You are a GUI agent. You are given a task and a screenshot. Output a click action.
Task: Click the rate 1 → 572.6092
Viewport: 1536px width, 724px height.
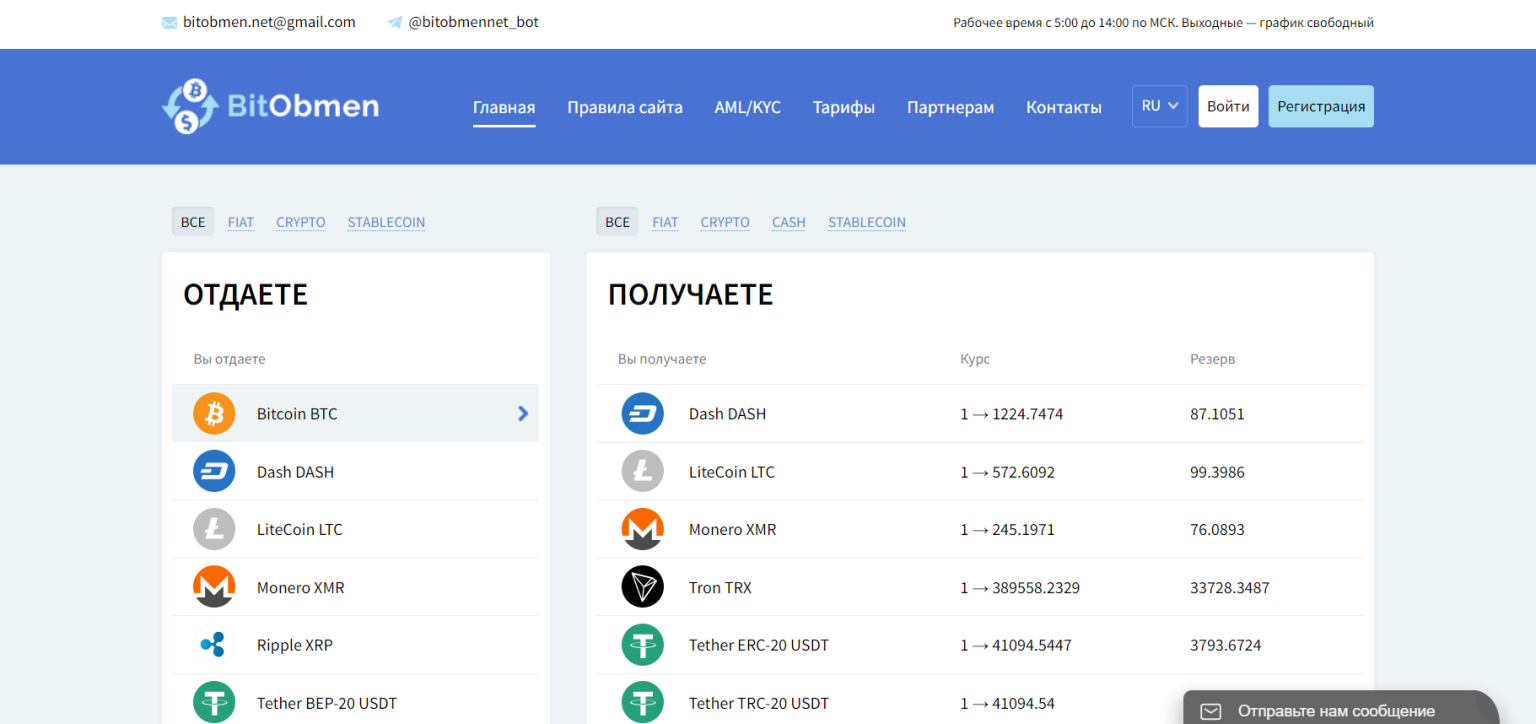1007,472
